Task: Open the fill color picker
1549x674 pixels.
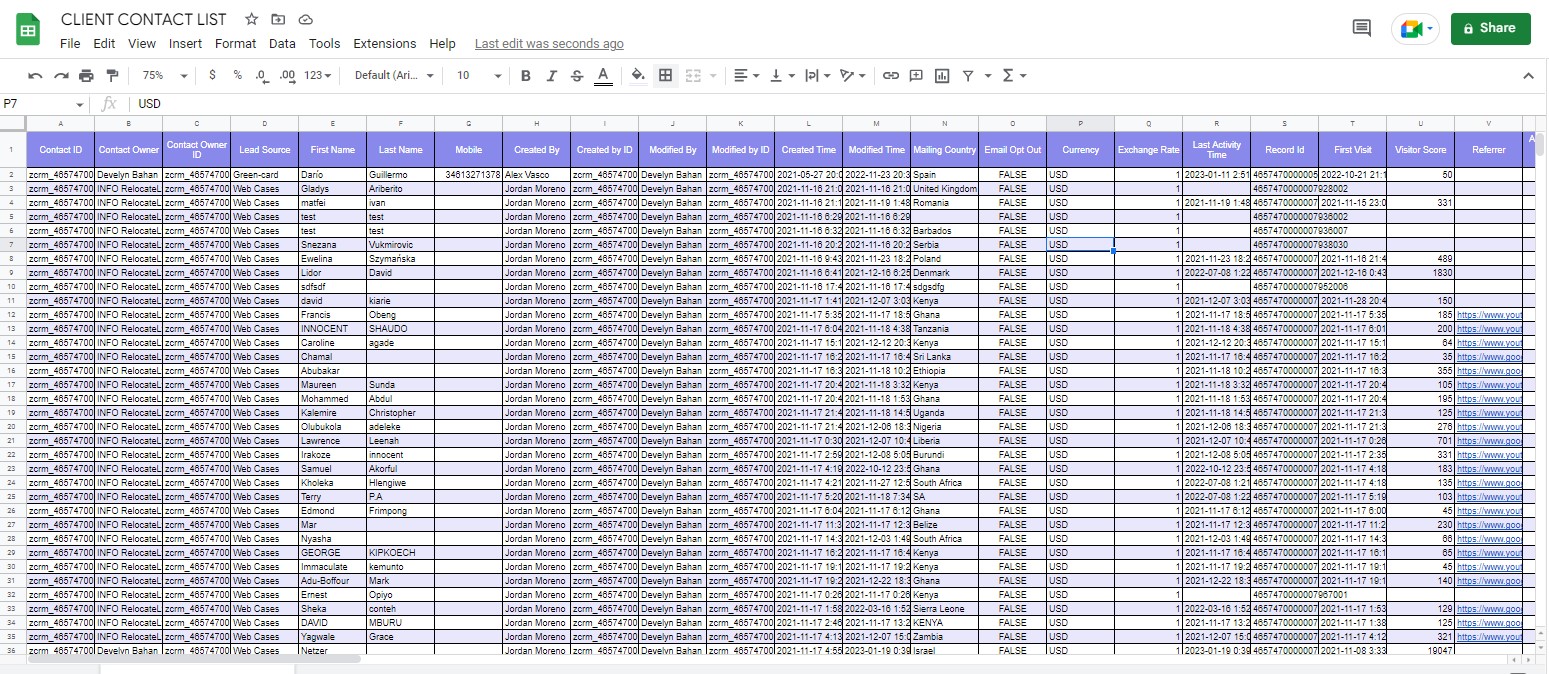Action: pos(638,76)
